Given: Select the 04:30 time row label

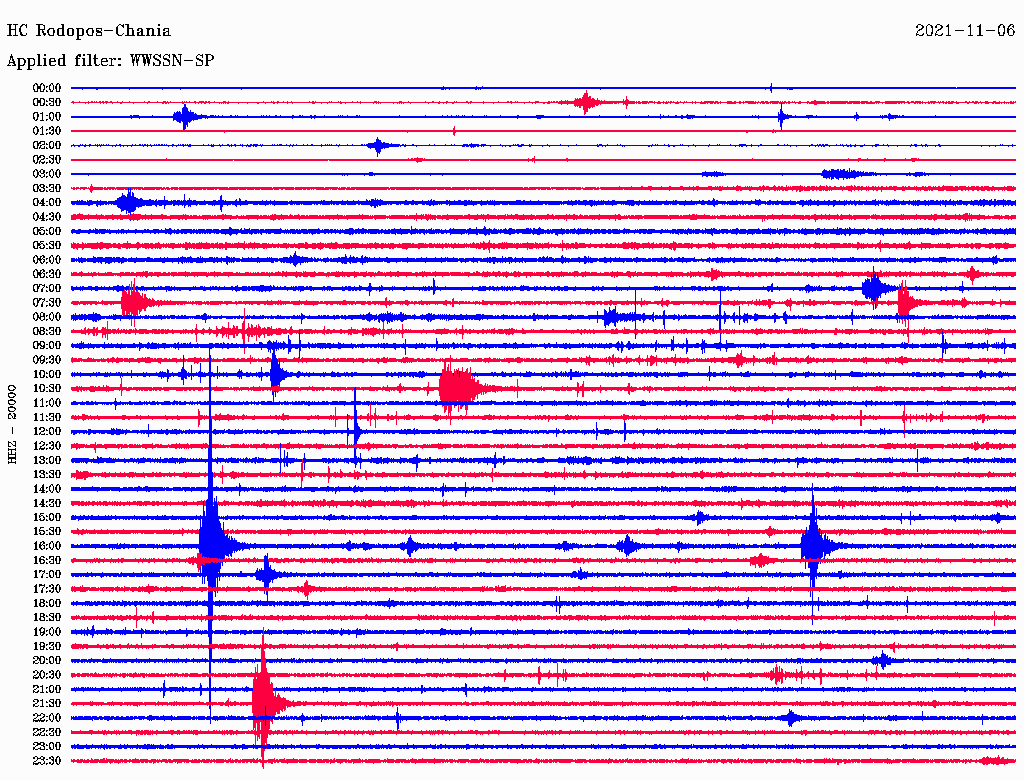Looking at the screenshot, I should (x=47, y=217).
